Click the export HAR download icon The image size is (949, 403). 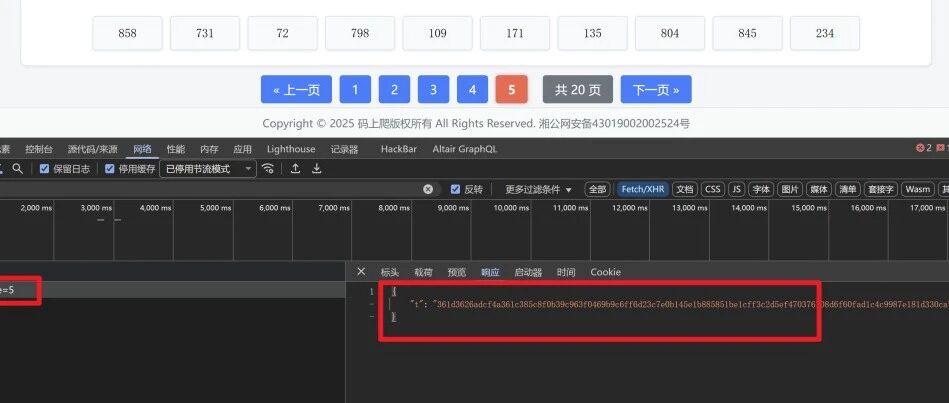point(317,169)
